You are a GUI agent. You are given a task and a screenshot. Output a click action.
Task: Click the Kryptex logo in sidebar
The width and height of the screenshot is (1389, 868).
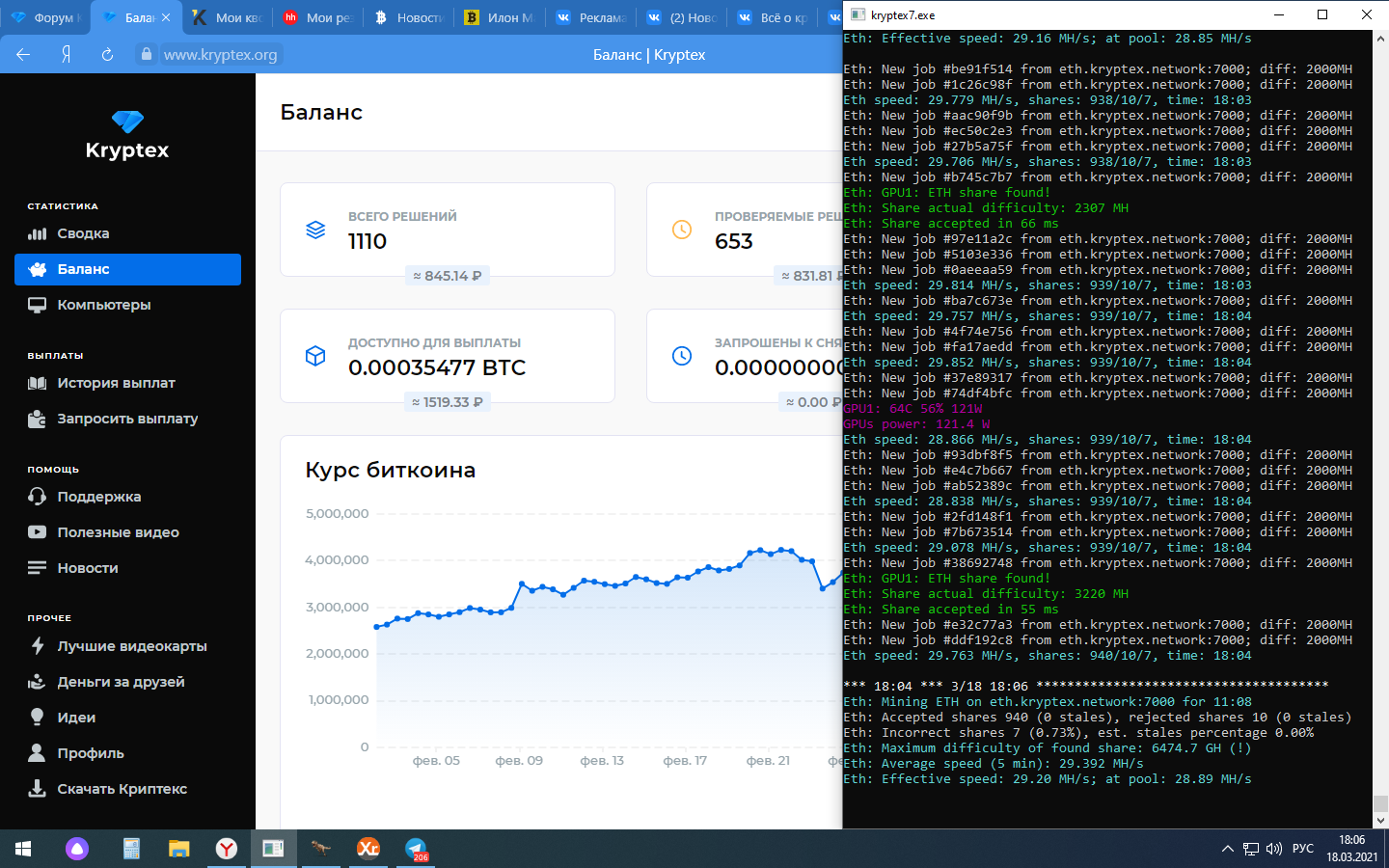point(127,136)
